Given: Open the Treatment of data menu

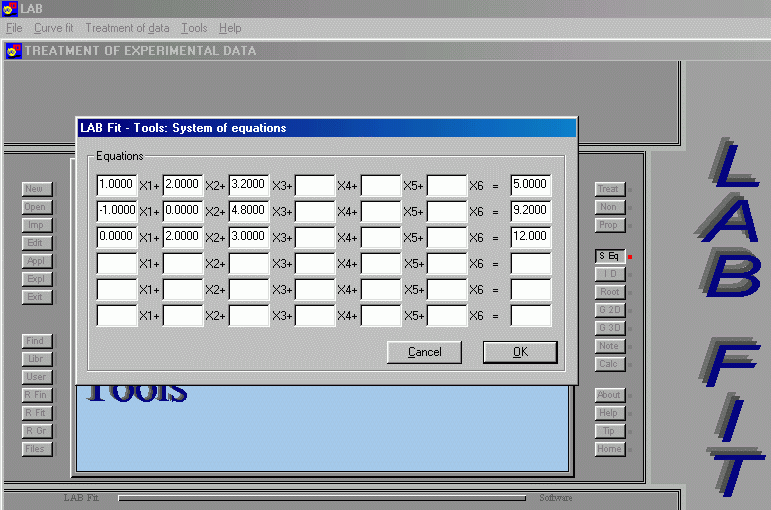Looking at the screenshot, I should click(x=127, y=28).
